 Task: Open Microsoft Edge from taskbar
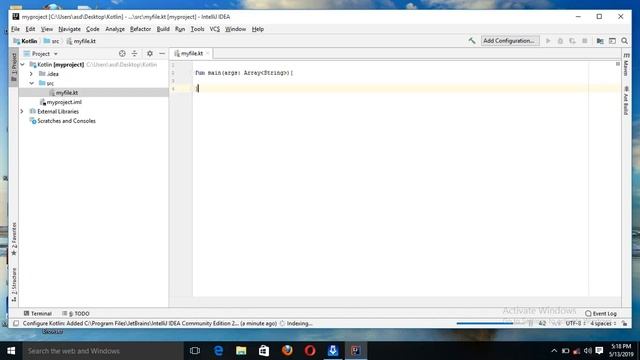[218, 351]
